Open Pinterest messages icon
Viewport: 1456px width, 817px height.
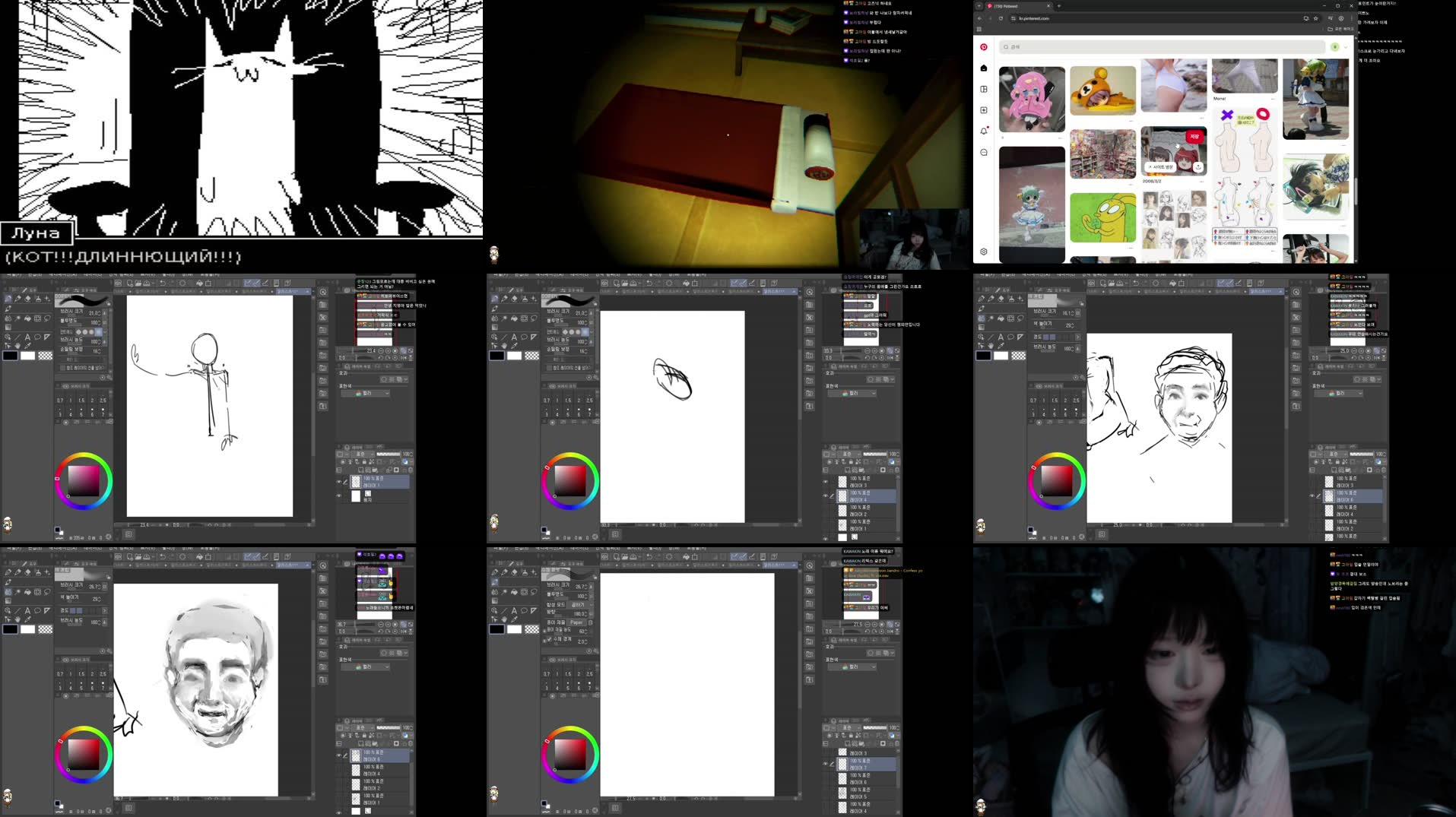coord(984,153)
